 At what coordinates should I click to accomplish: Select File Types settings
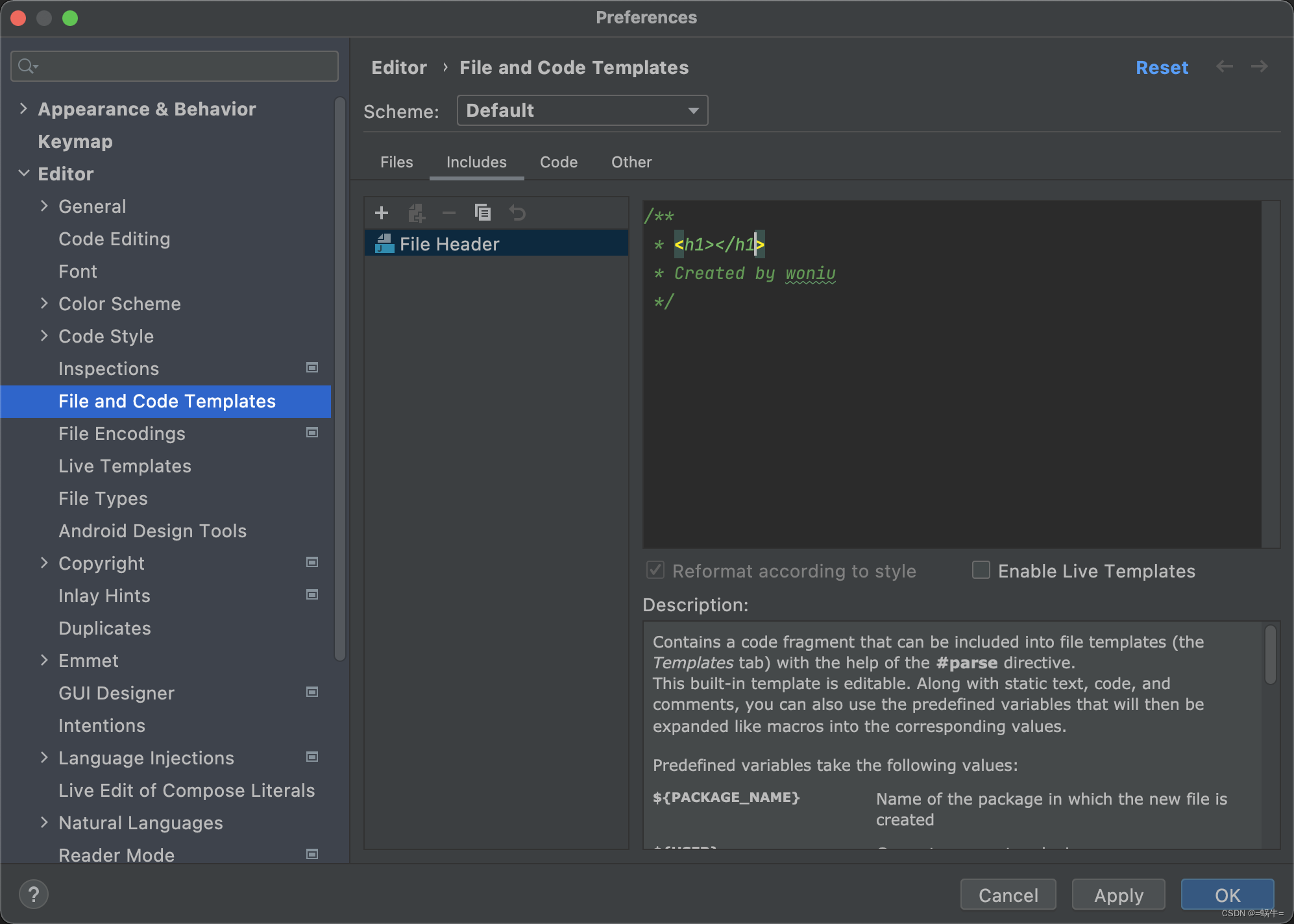point(103,498)
